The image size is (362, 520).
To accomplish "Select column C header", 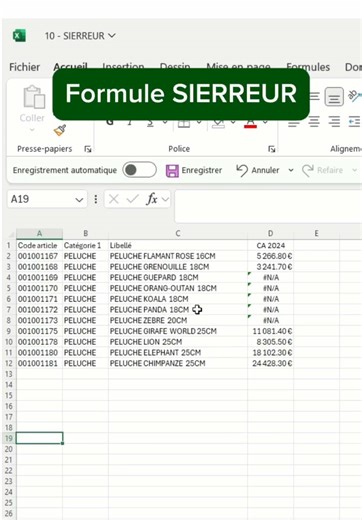I will [x=178, y=234].
